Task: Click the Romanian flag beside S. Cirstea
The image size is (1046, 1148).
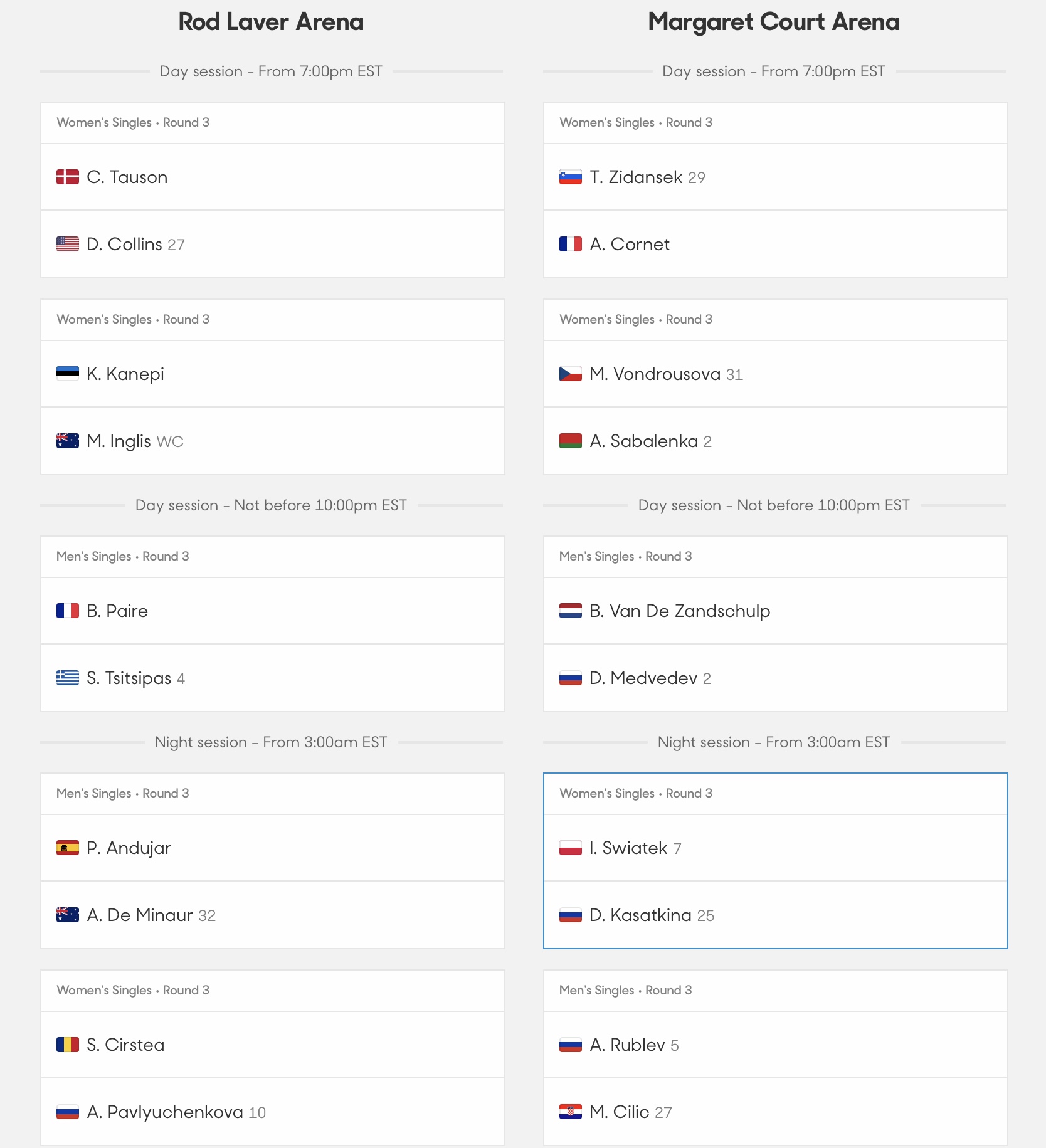Action: pos(68,1045)
